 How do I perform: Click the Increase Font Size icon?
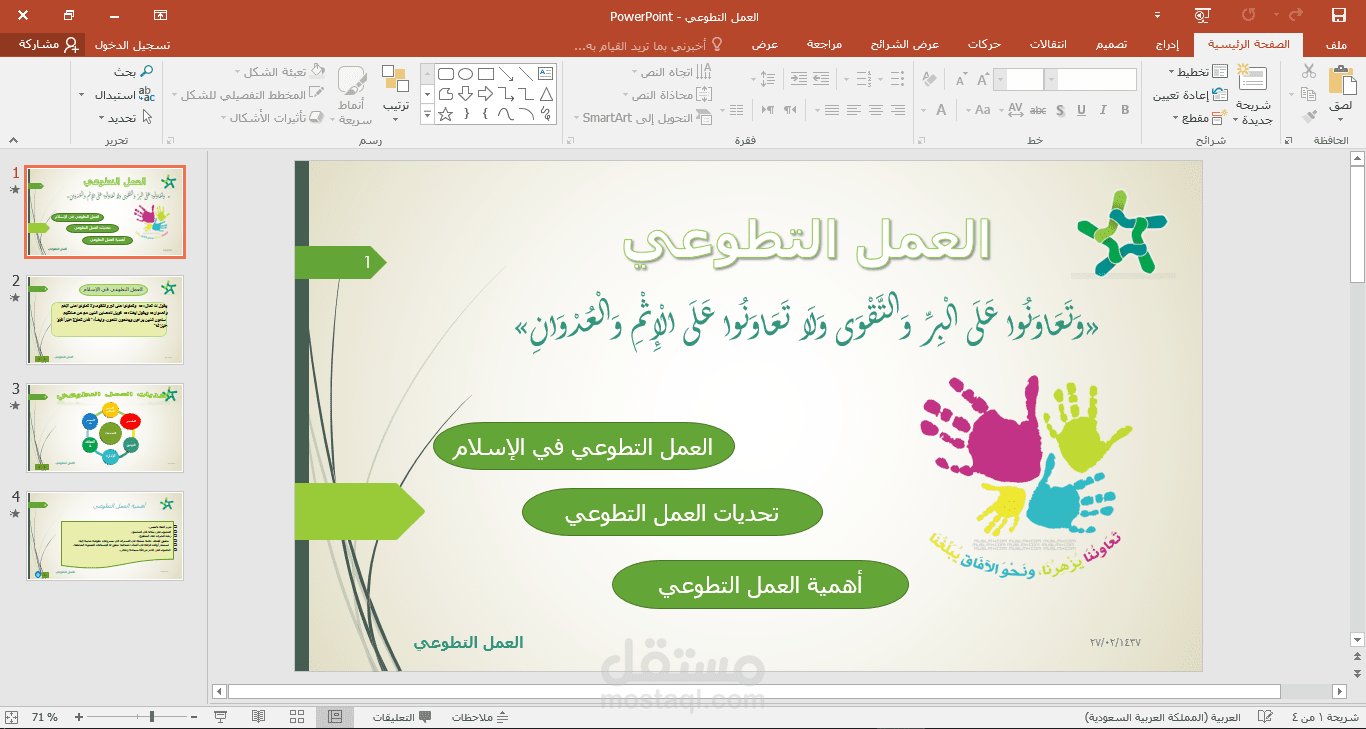coord(982,80)
